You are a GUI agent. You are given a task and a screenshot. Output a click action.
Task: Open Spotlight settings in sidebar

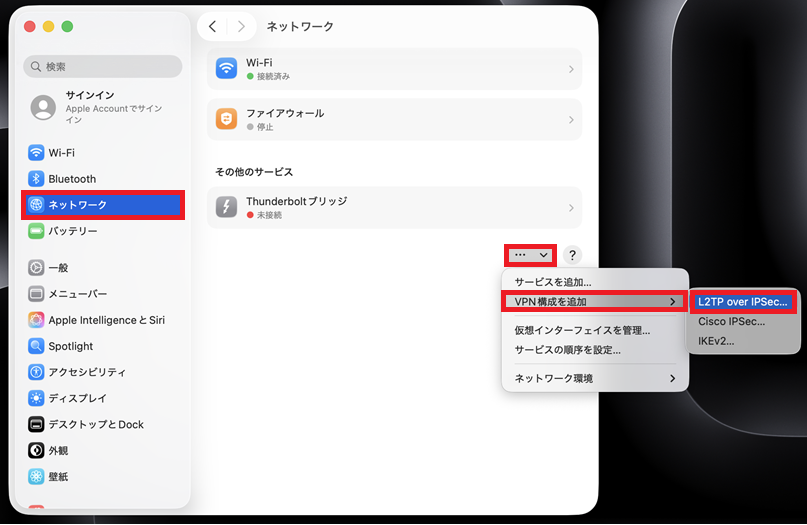[x=70, y=346]
